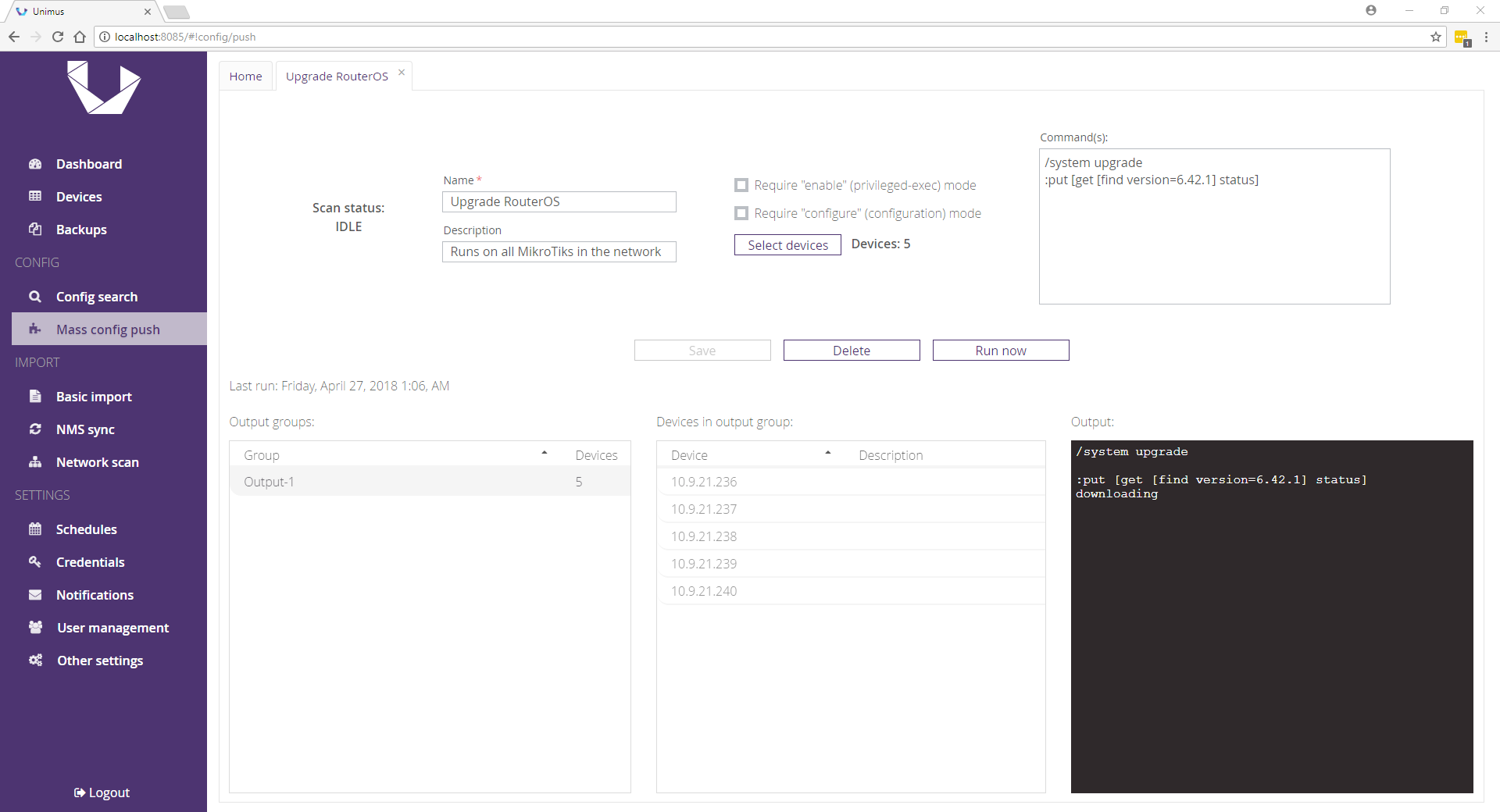Screen dimensions: 1500x812
Task: Enable Require "enable" privileged-exec mode checkbox
Action: (741, 185)
